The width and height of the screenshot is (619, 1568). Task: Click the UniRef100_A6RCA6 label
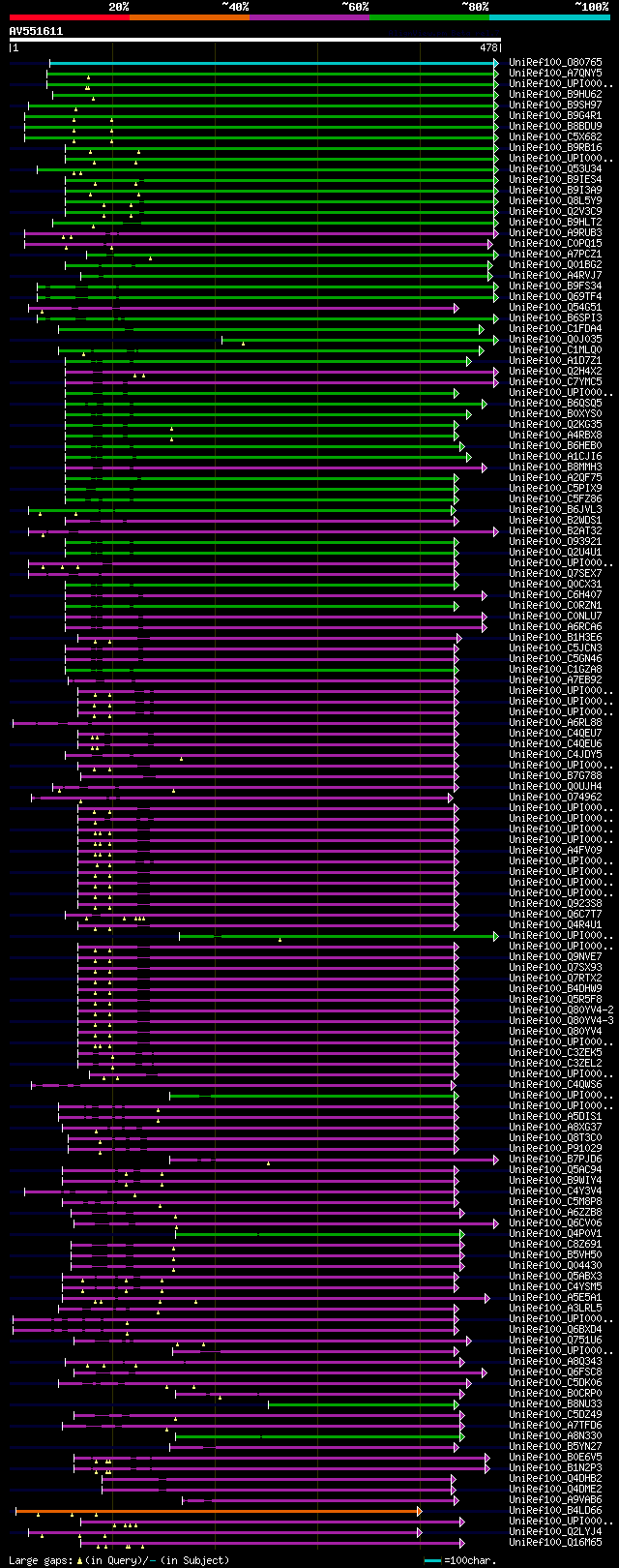pyautogui.click(x=555, y=626)
